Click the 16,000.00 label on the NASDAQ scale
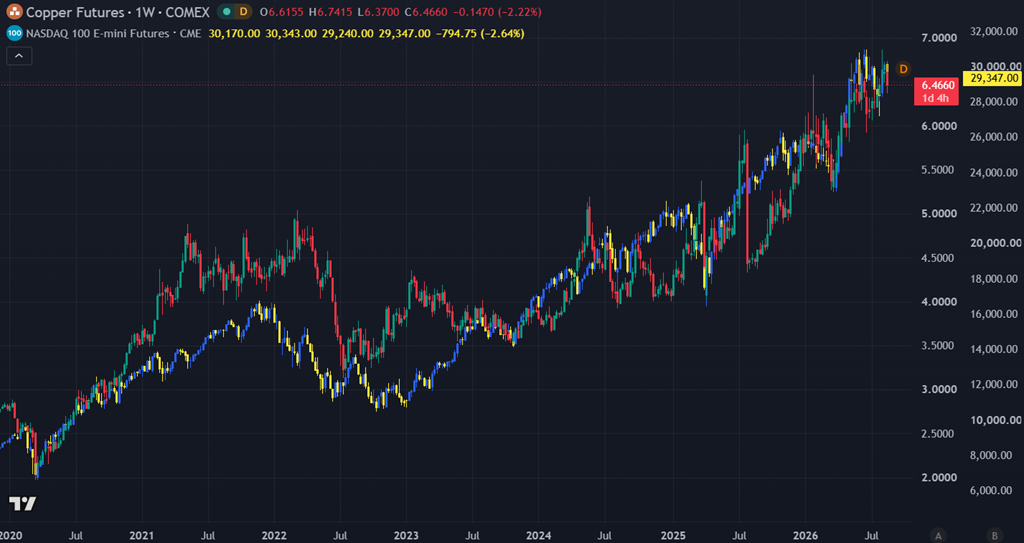Screen dimensions: 1024x543 (x=995, y=314)
